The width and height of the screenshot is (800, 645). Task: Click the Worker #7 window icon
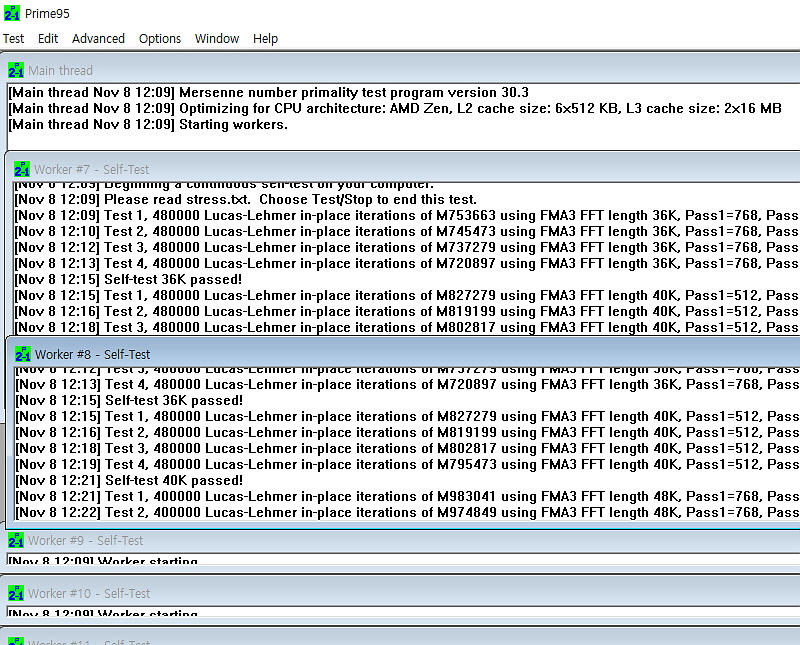coord(22,169)
